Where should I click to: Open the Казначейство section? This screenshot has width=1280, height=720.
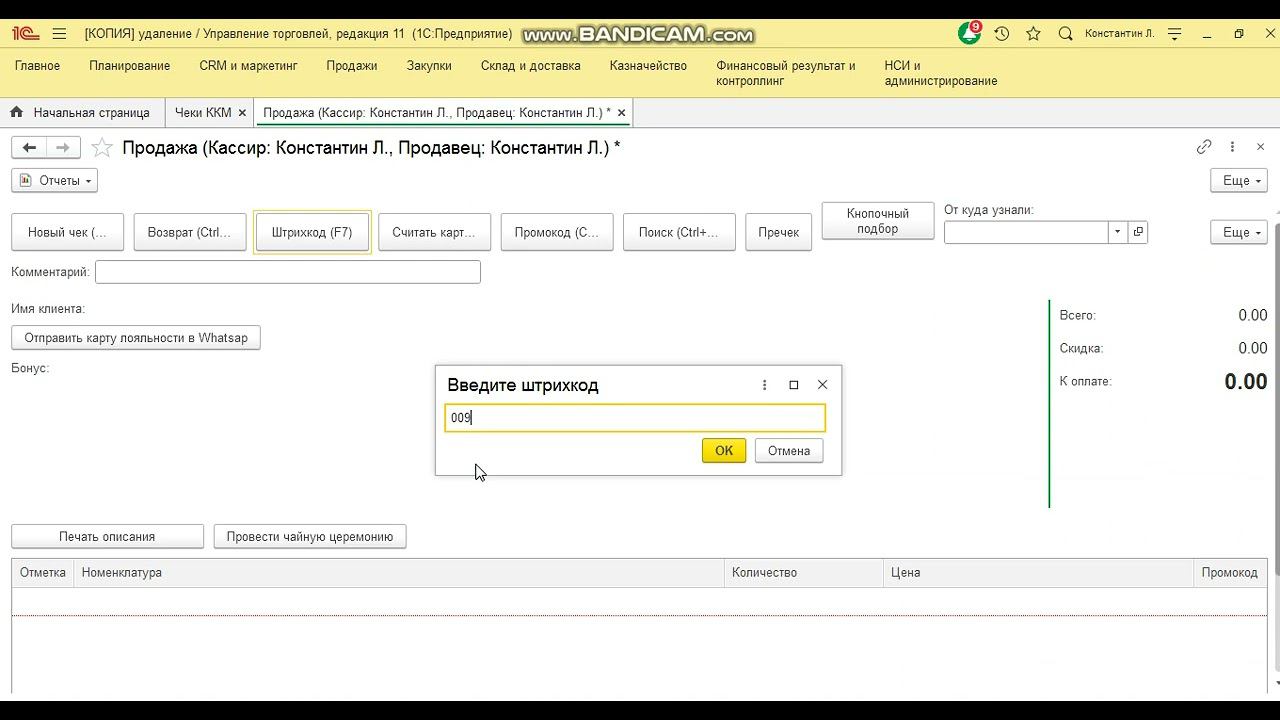[x=648, y=66]
